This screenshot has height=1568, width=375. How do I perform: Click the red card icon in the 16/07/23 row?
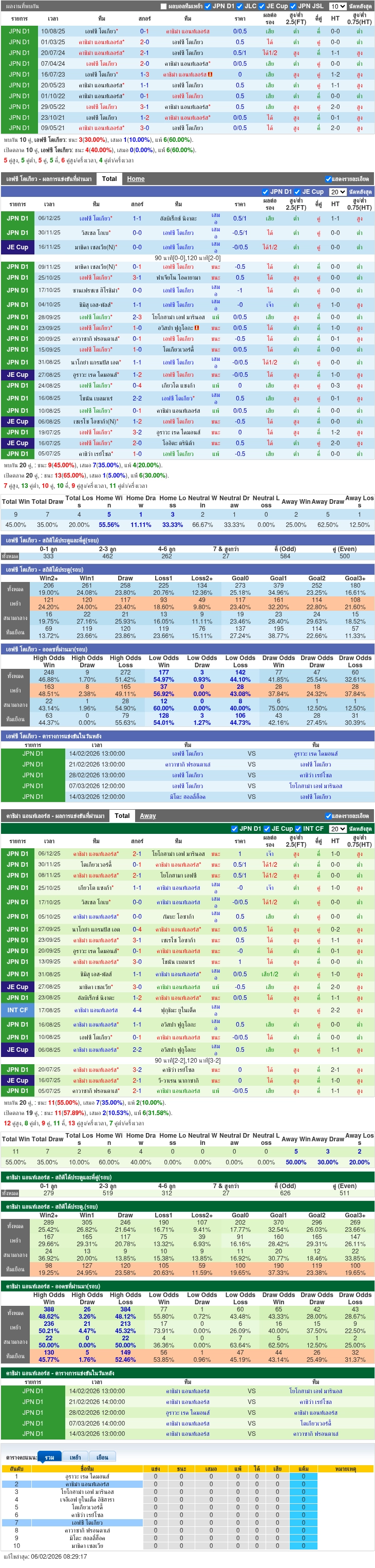210,74
